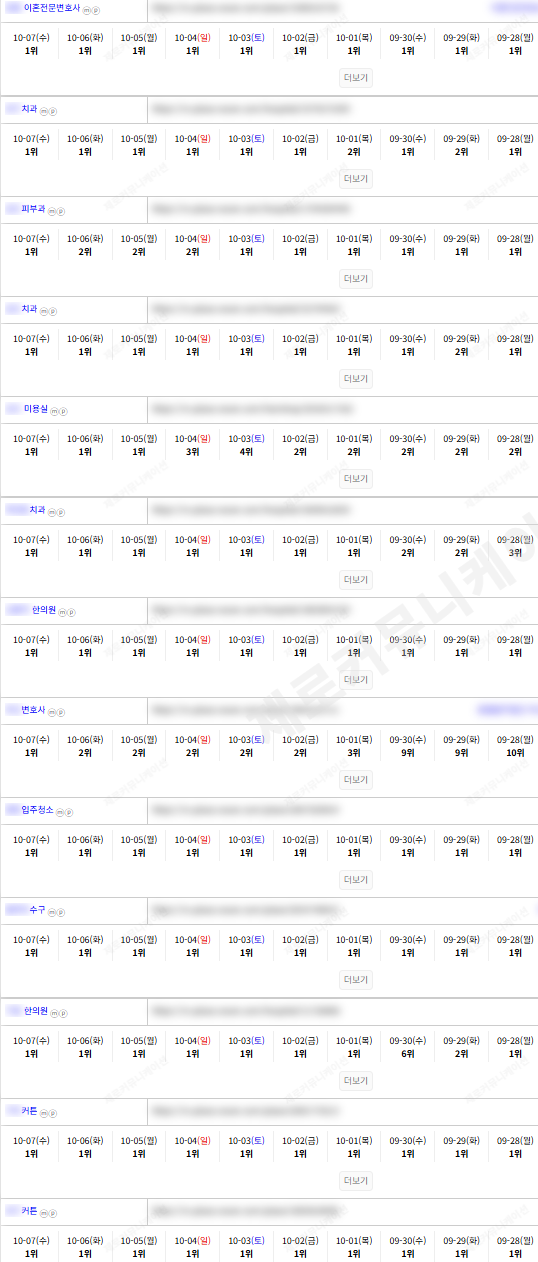Click the p icon of 치과 row containing 3위
This screenshot has height=1262, width=538.
(x=62, y=512)
